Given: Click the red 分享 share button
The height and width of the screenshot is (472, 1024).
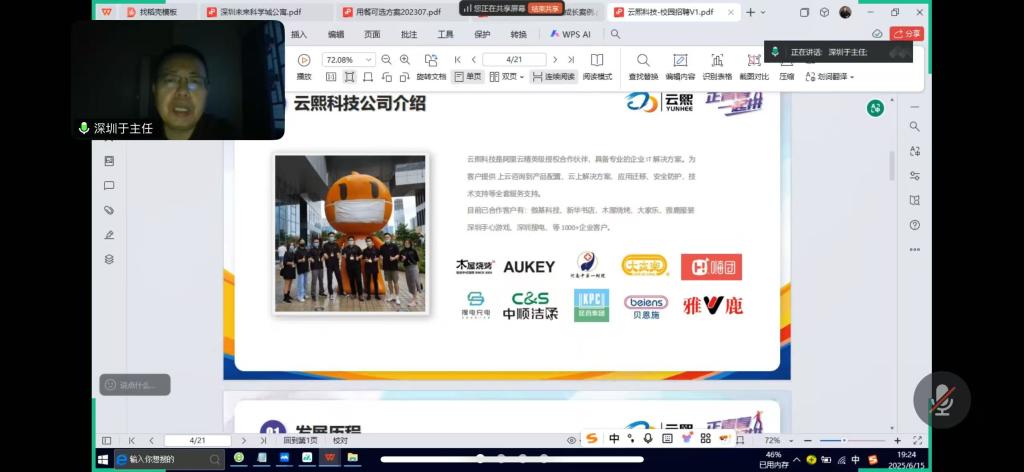Looking at the screenshot, I should pos(906,34).
